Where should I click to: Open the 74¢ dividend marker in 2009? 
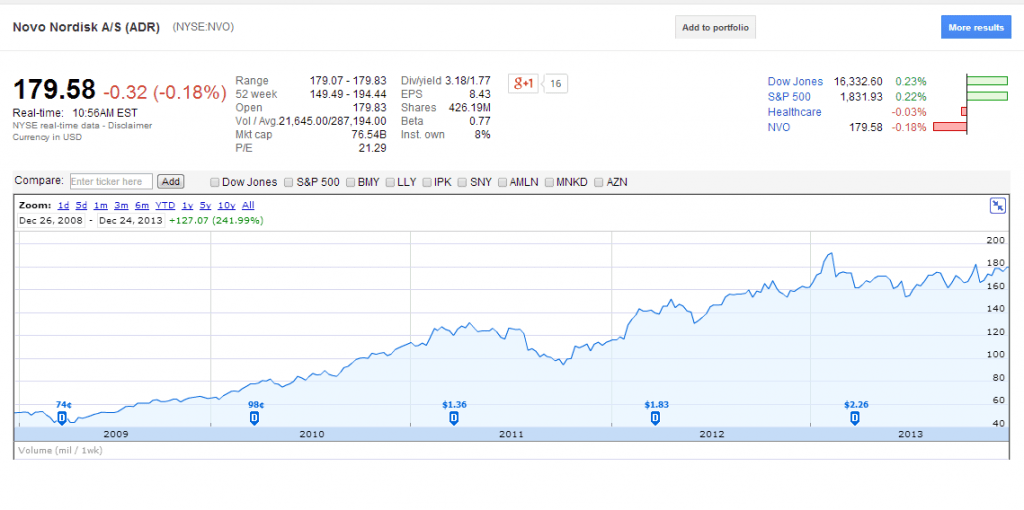(x=63, y=417)
